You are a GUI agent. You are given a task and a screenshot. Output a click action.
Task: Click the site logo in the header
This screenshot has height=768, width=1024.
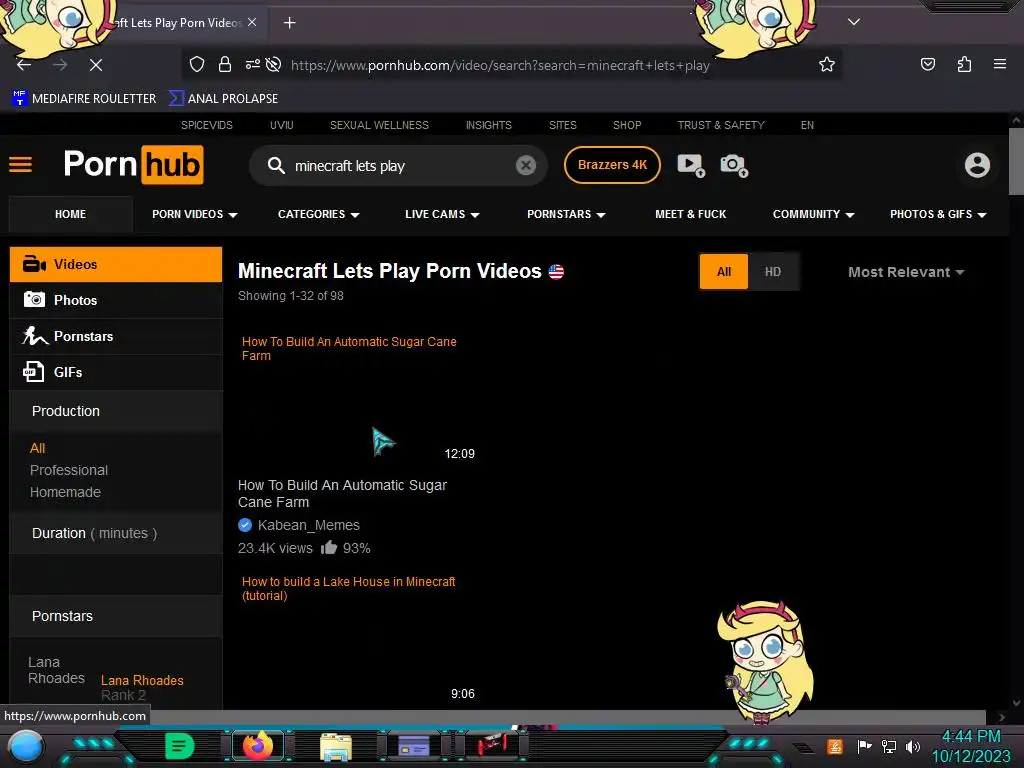pos(134,165)
